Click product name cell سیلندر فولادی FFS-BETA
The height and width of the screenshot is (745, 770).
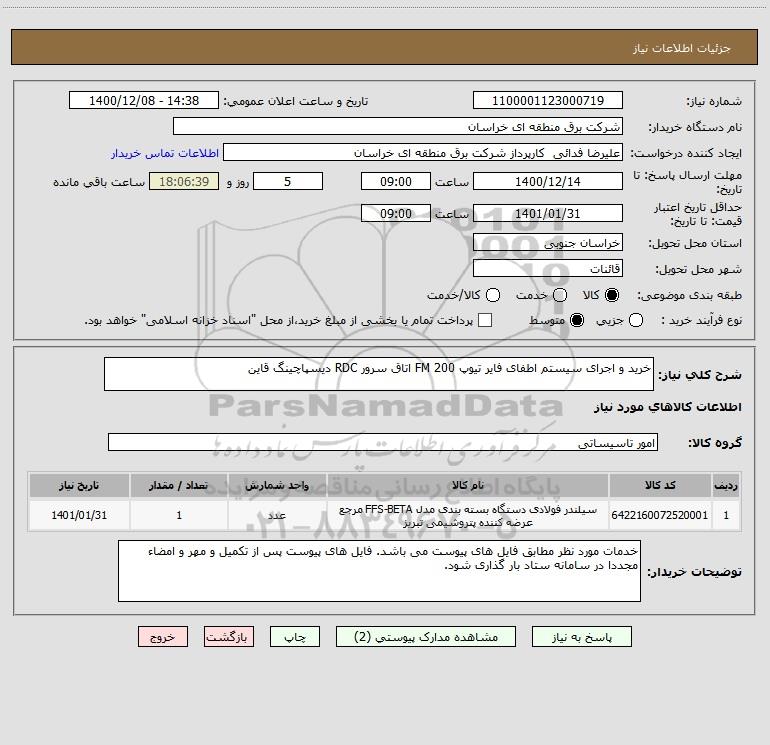[468, 516]
